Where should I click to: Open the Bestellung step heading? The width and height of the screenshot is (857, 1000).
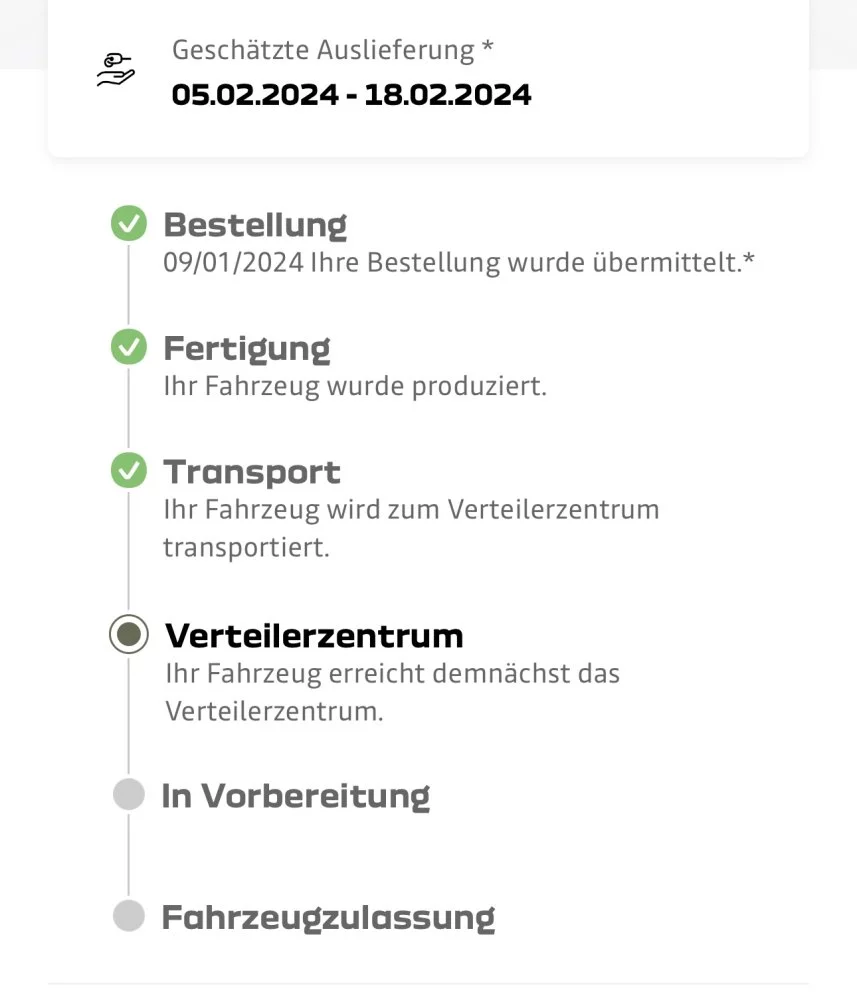255,226
